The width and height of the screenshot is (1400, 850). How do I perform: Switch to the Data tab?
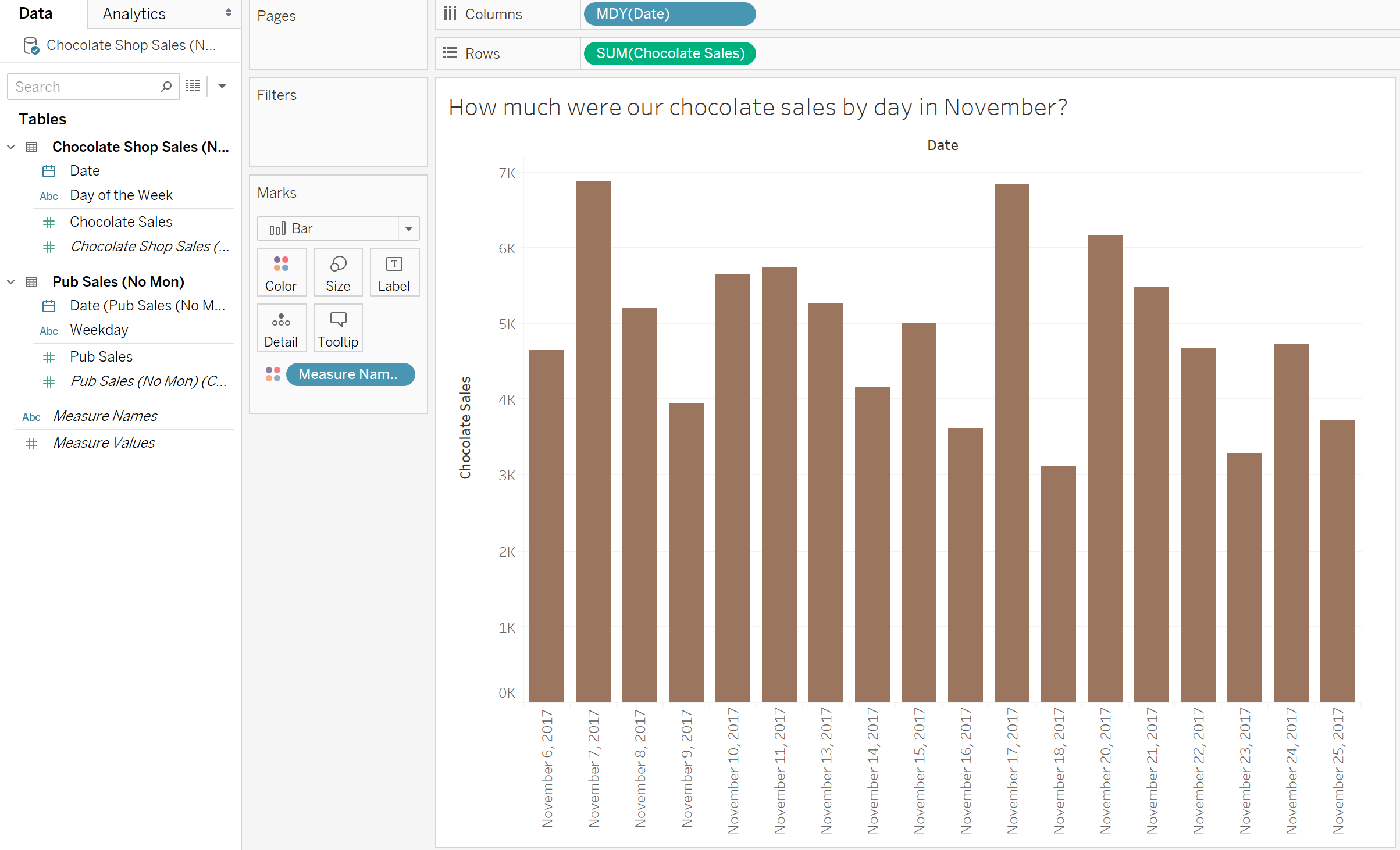(x=36, y=13)
